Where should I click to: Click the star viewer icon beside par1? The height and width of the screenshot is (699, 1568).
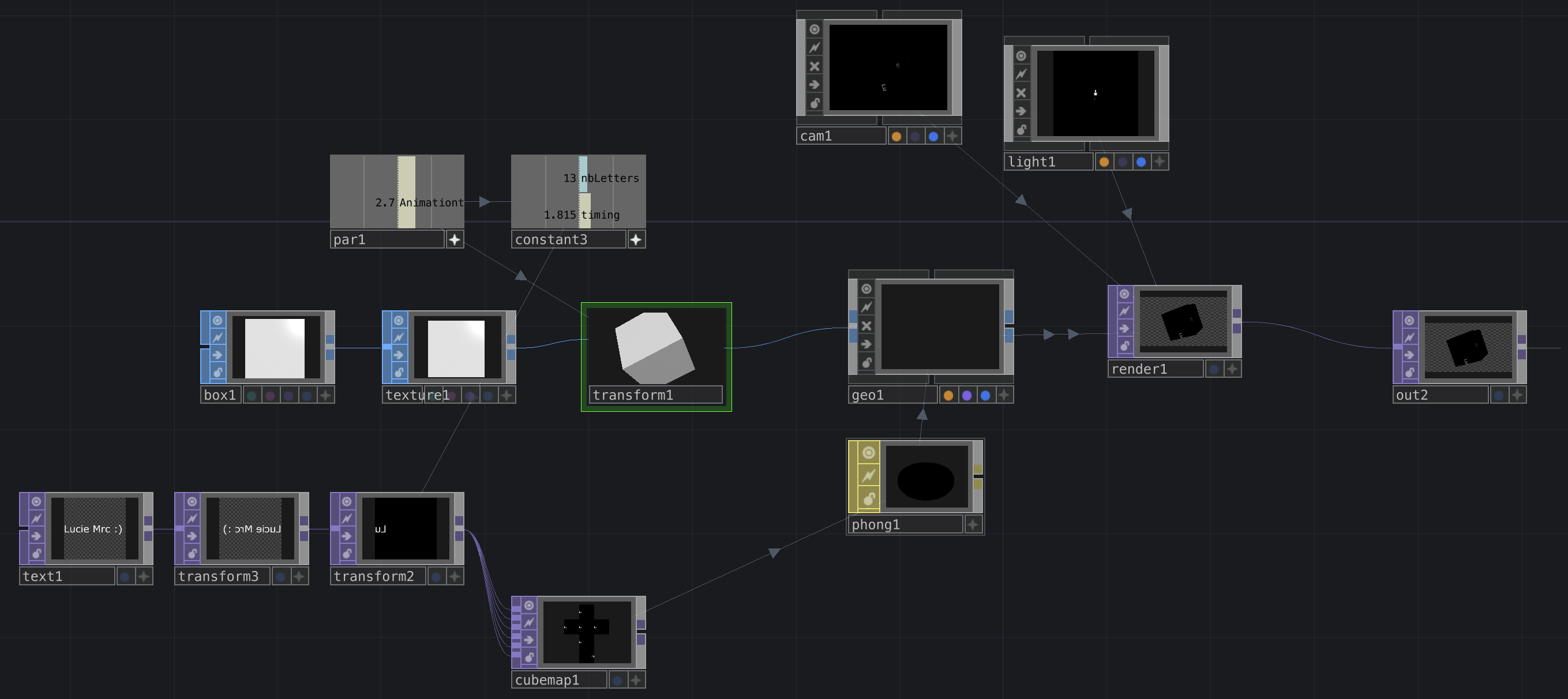pos(455,240)
